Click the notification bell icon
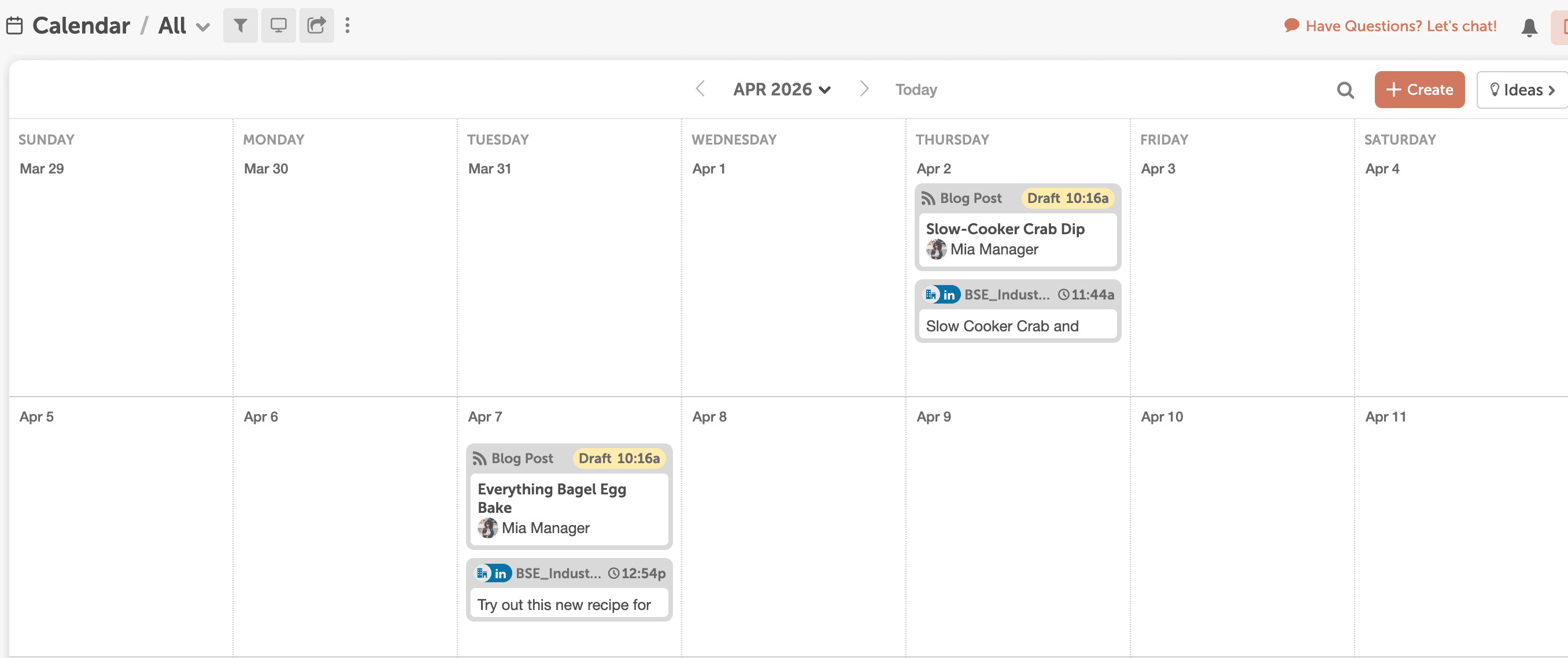Screen dimensions: 1568x658 pyautogui.click(x=1529, y=27)
